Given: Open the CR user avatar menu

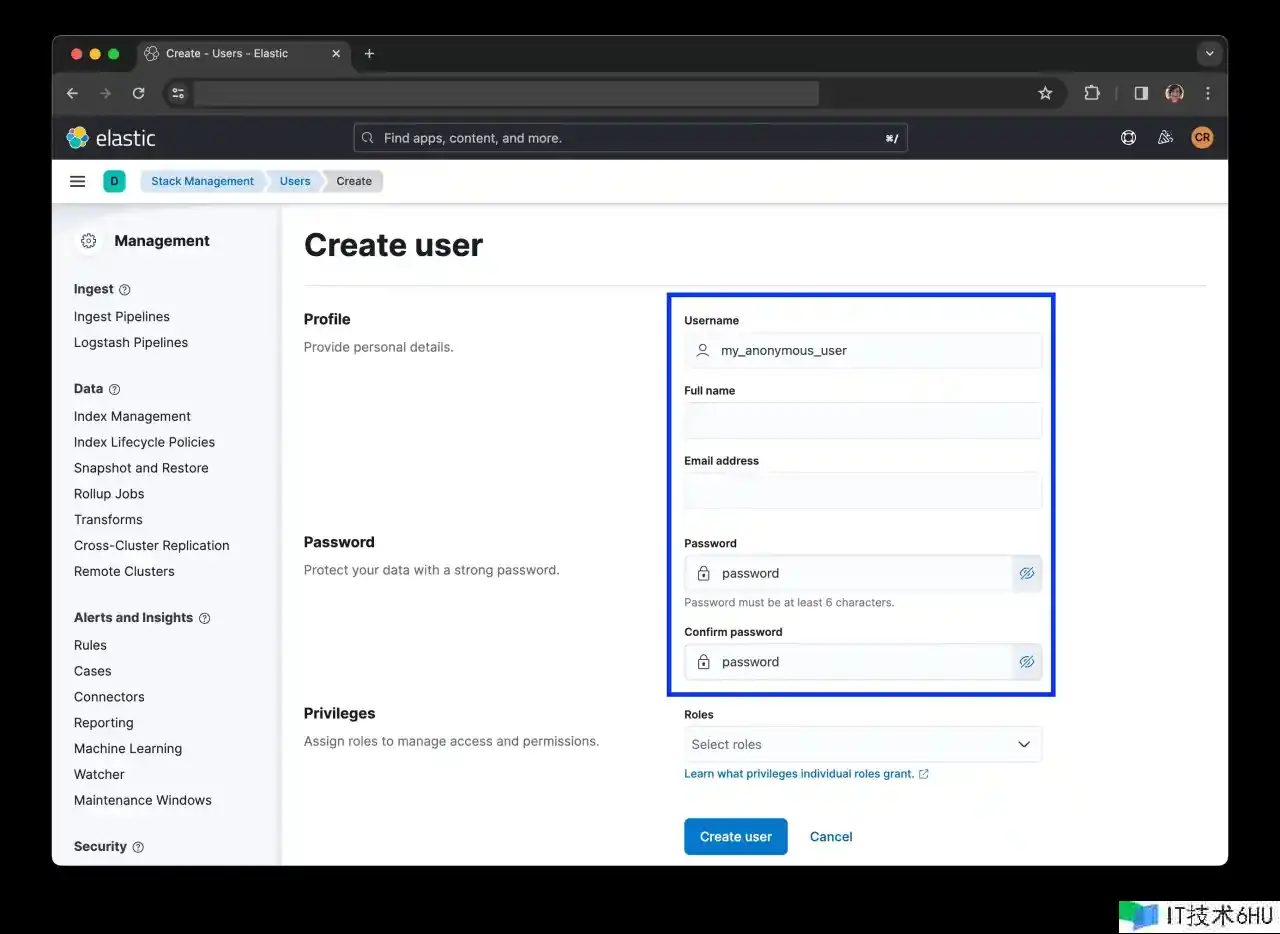Looking at the screenshot, I should 1202,138.
